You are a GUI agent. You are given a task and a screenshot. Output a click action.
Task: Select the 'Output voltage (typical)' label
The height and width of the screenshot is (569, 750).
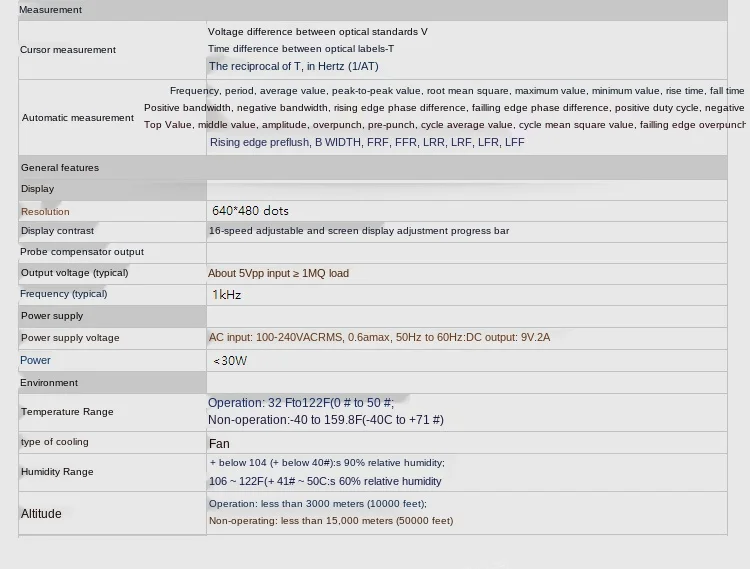[x=74, y=273]
